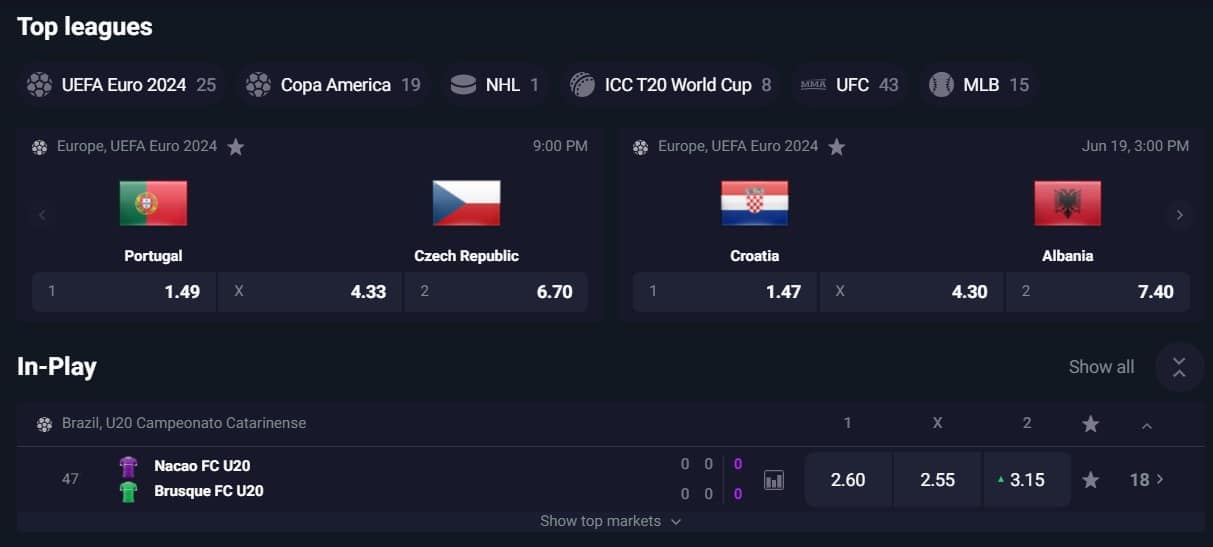Image resolution: width=1213 pixels, height=547 pixels.
Task: Collapse all In-Play sections icon
Action: 1179,367
